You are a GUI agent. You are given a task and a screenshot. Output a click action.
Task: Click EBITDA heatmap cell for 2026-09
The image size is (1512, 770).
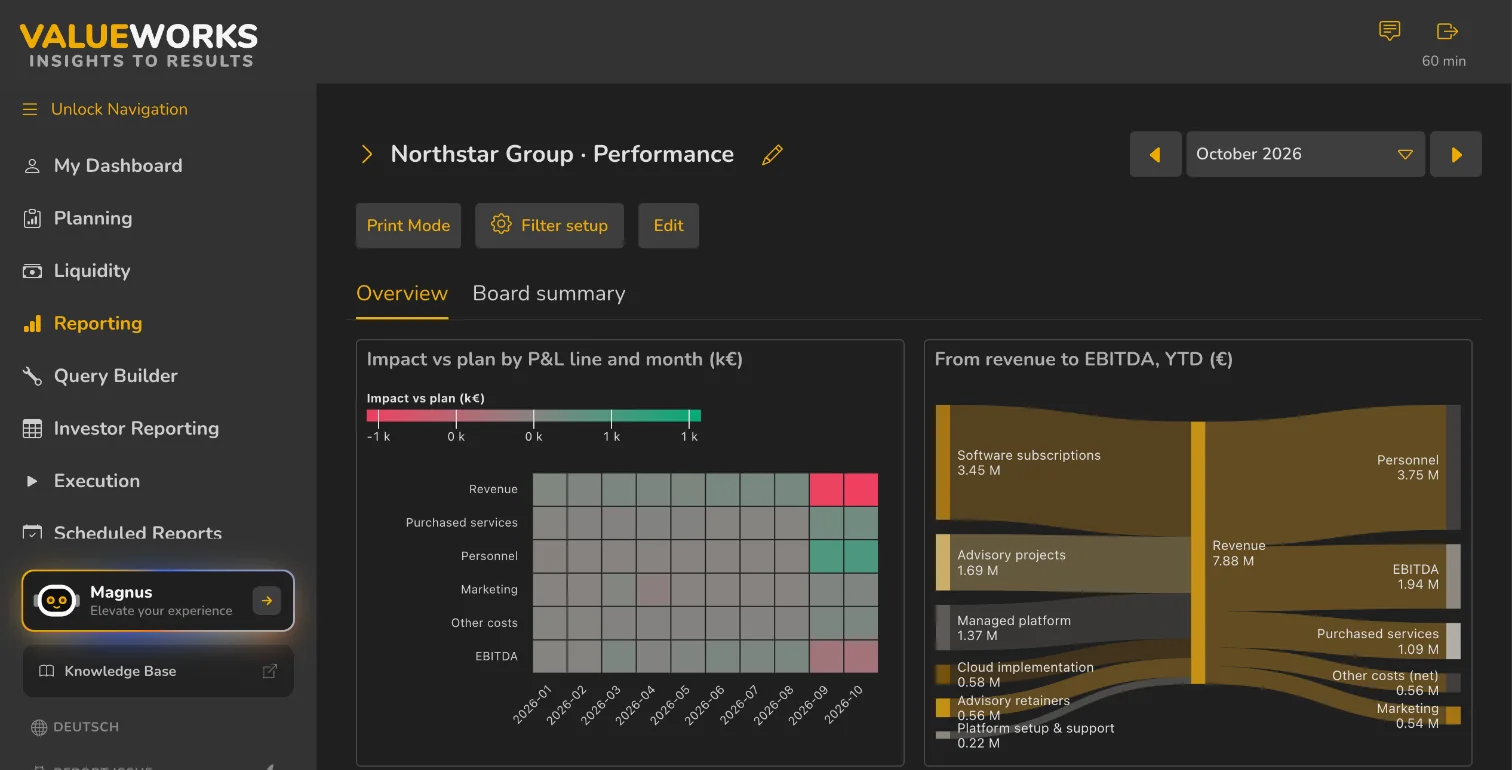pos(826,656)
